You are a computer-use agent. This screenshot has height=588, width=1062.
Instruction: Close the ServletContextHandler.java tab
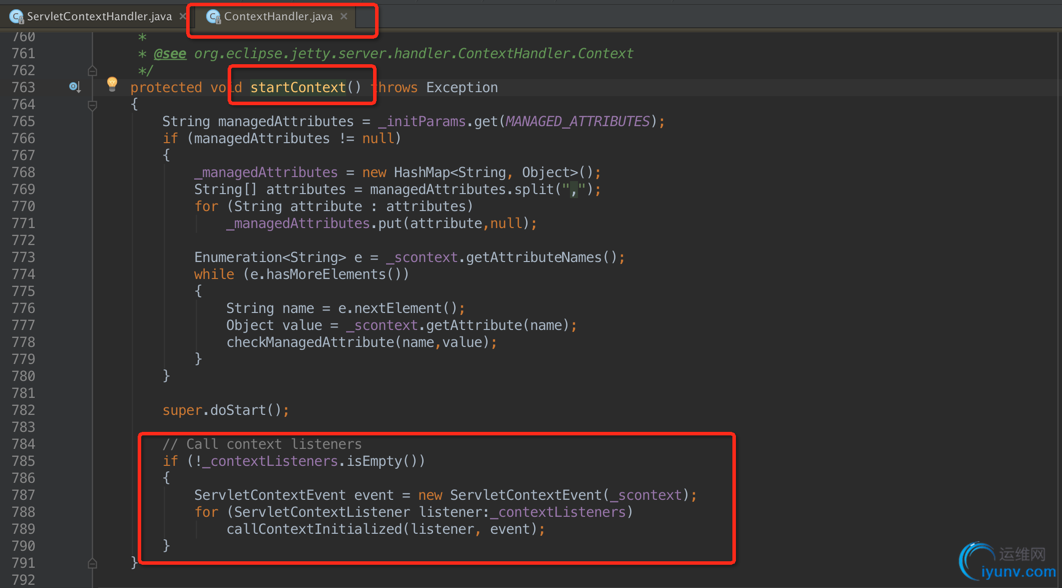pyautogui.click(x=183, y=16)
